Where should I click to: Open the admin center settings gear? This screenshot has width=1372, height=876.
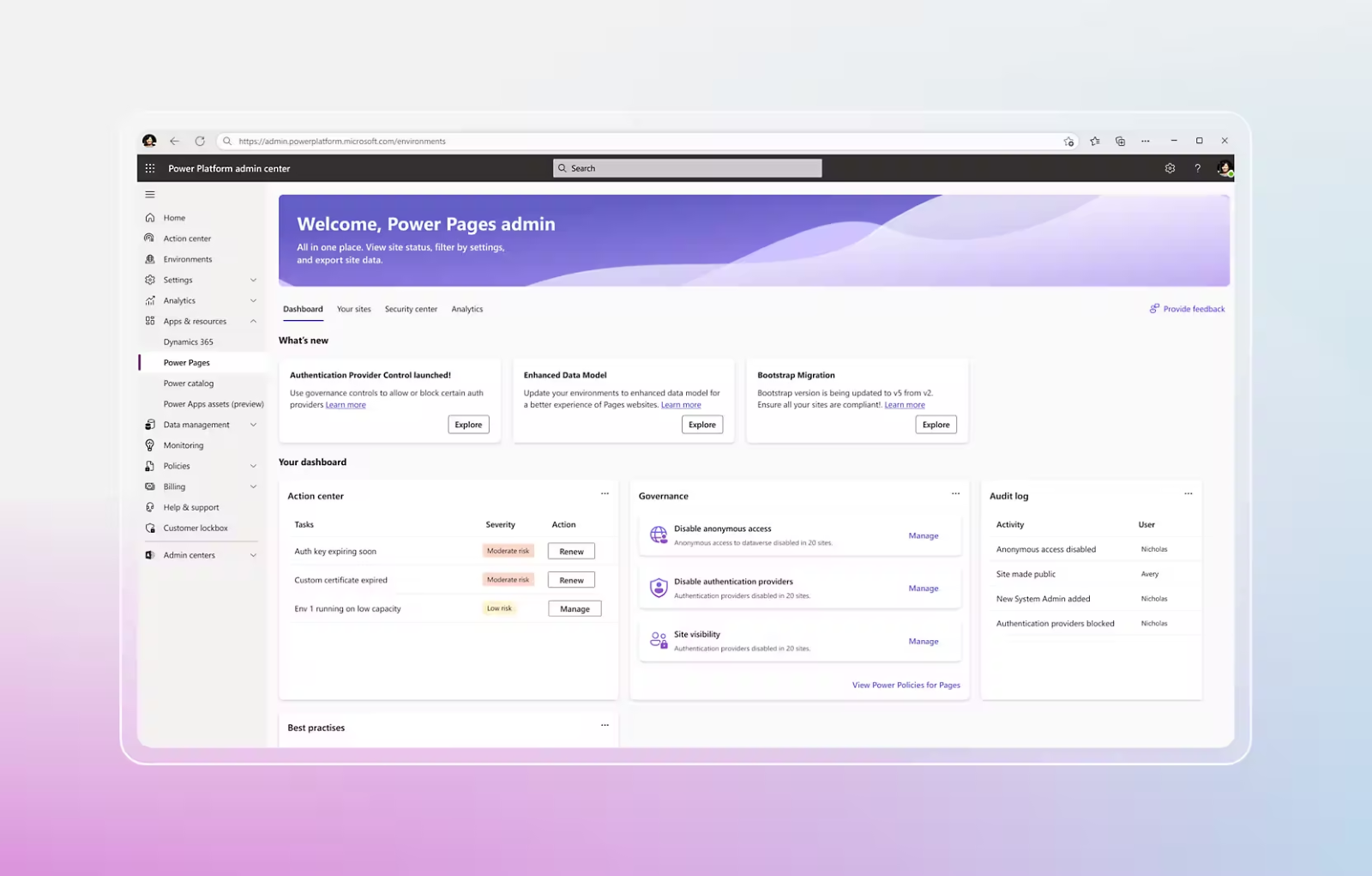[1170, 168]
